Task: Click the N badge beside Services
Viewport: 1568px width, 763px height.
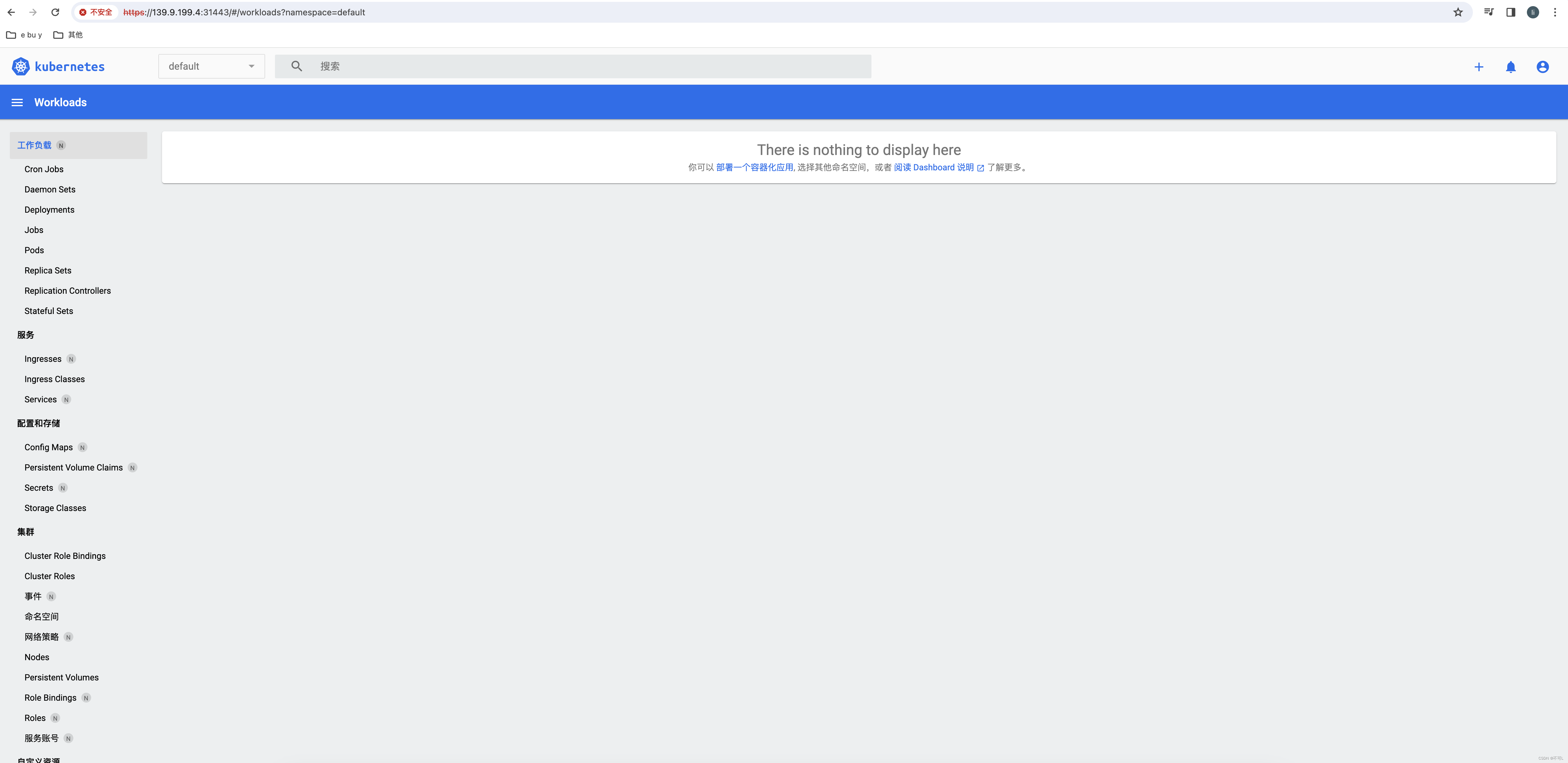Action: [66, 400]
